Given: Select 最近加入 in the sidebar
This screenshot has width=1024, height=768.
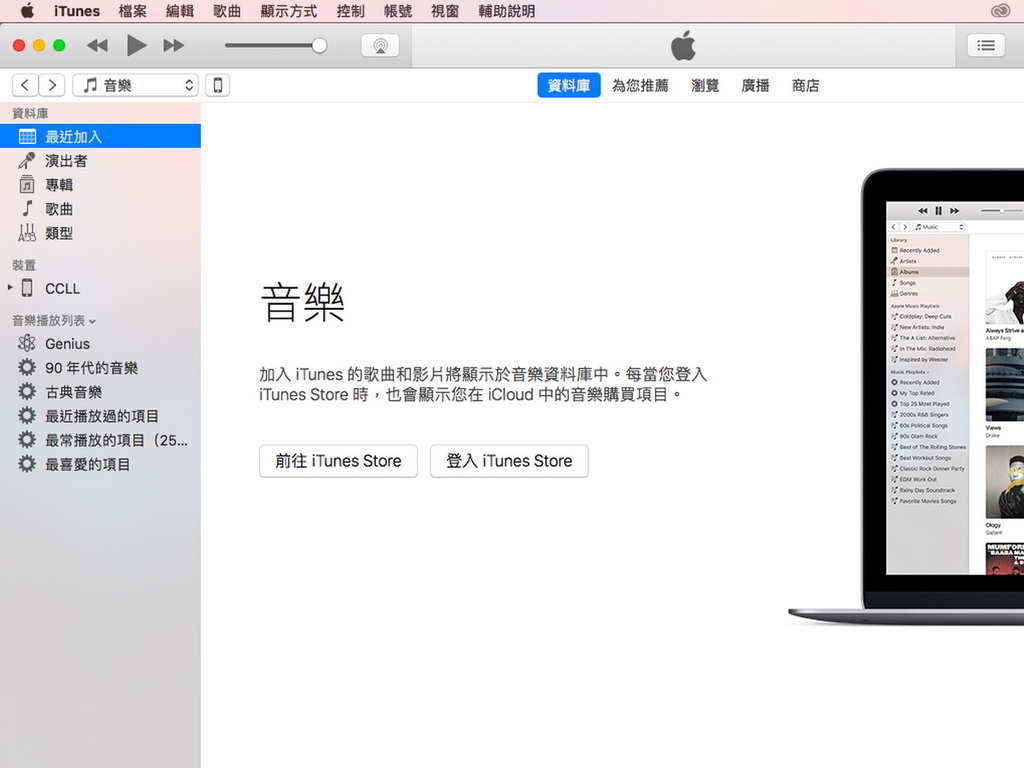Looking at the screenshot, I should point(101,136).
